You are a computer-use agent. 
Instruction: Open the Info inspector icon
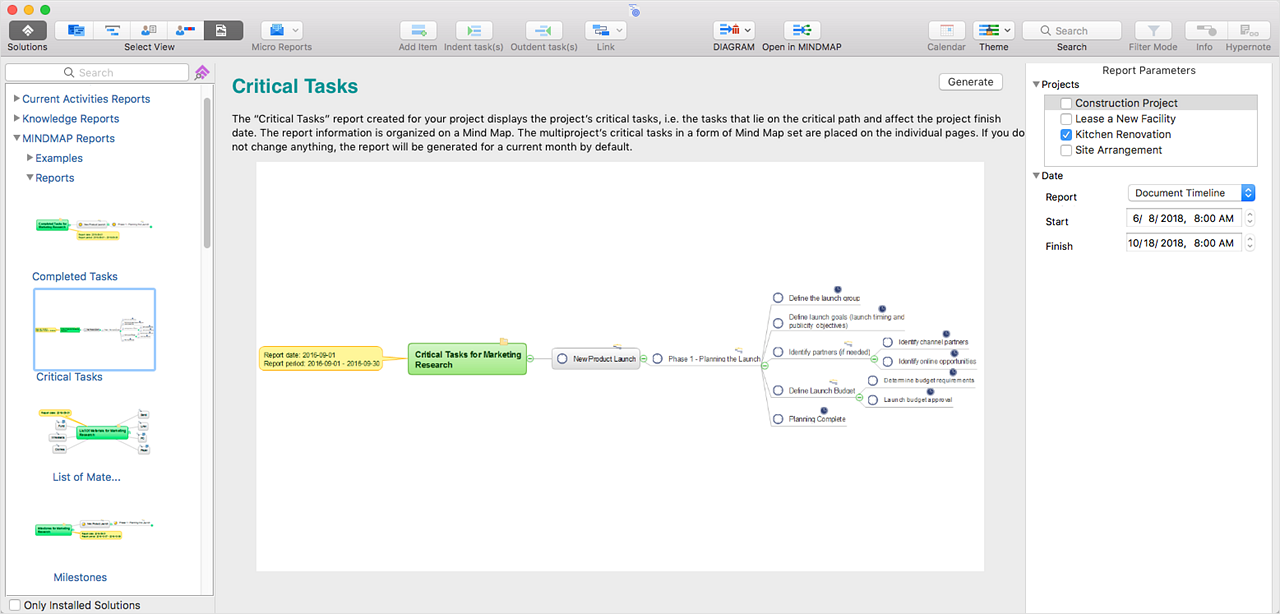1204,30
